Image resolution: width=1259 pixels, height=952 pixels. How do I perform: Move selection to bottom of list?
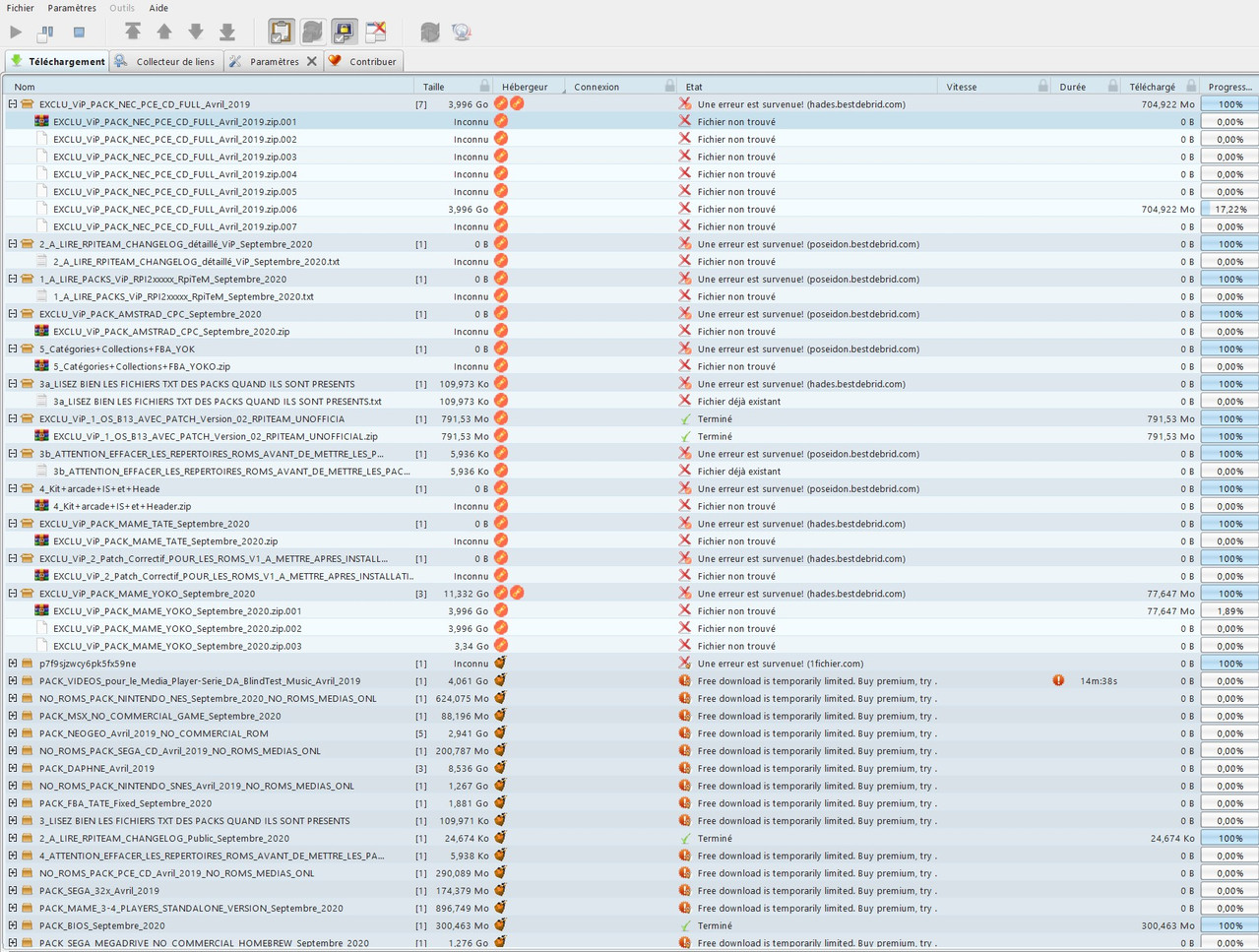click(227, 32)
